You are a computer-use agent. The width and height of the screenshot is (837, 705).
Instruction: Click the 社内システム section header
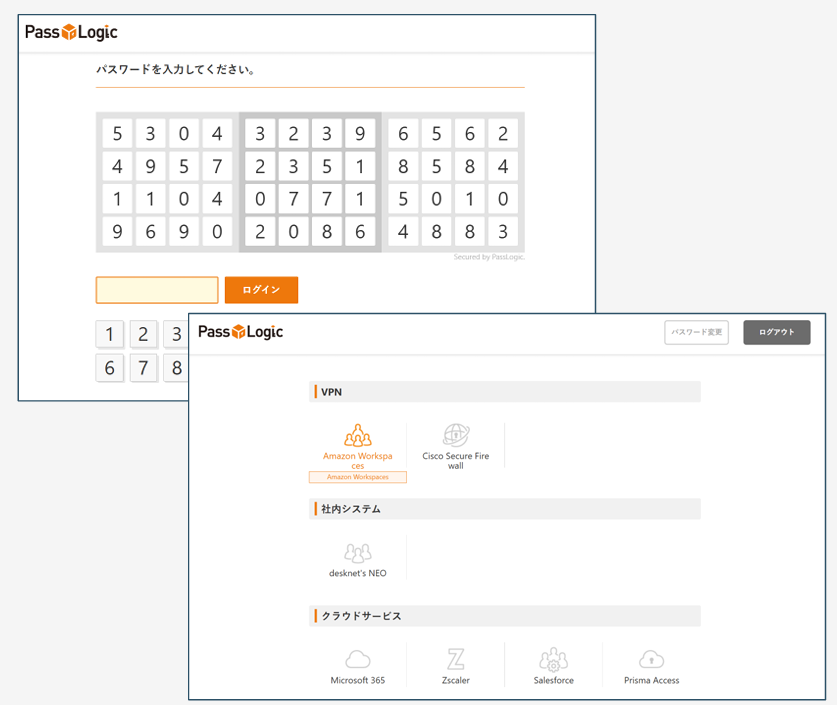click(504, 509)
